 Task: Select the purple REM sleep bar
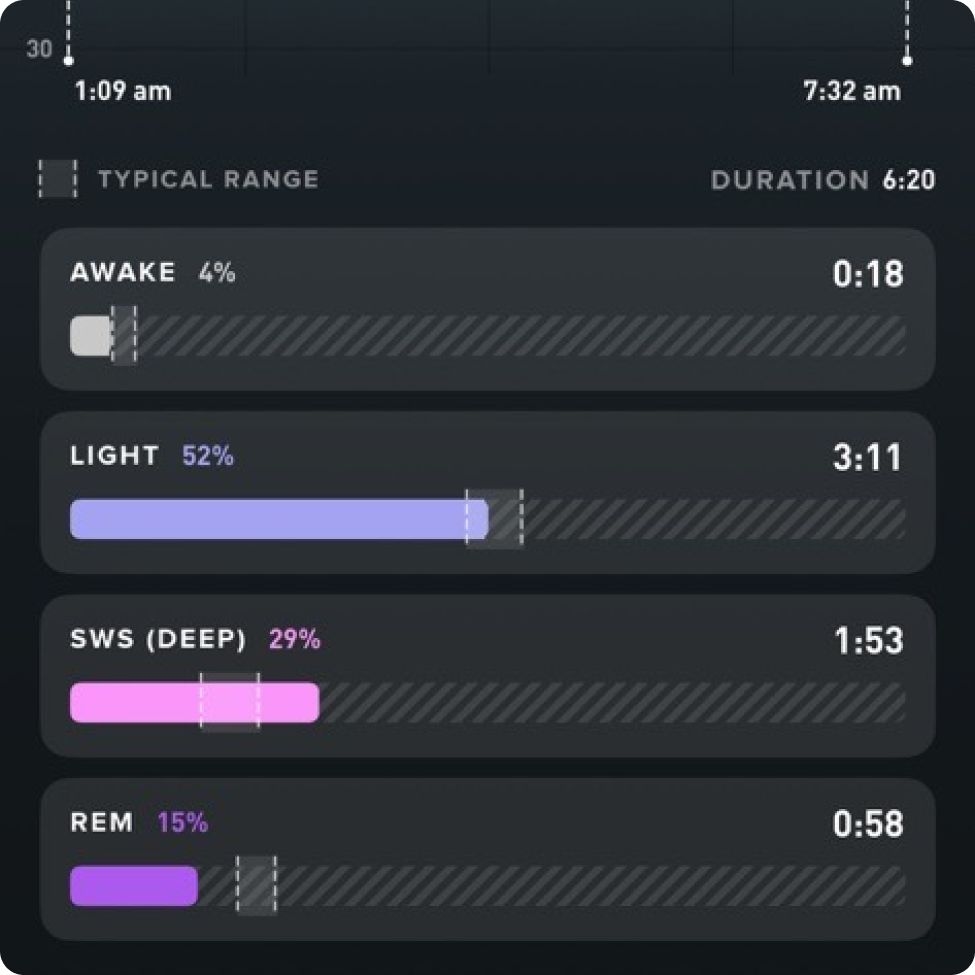[134, 886]
